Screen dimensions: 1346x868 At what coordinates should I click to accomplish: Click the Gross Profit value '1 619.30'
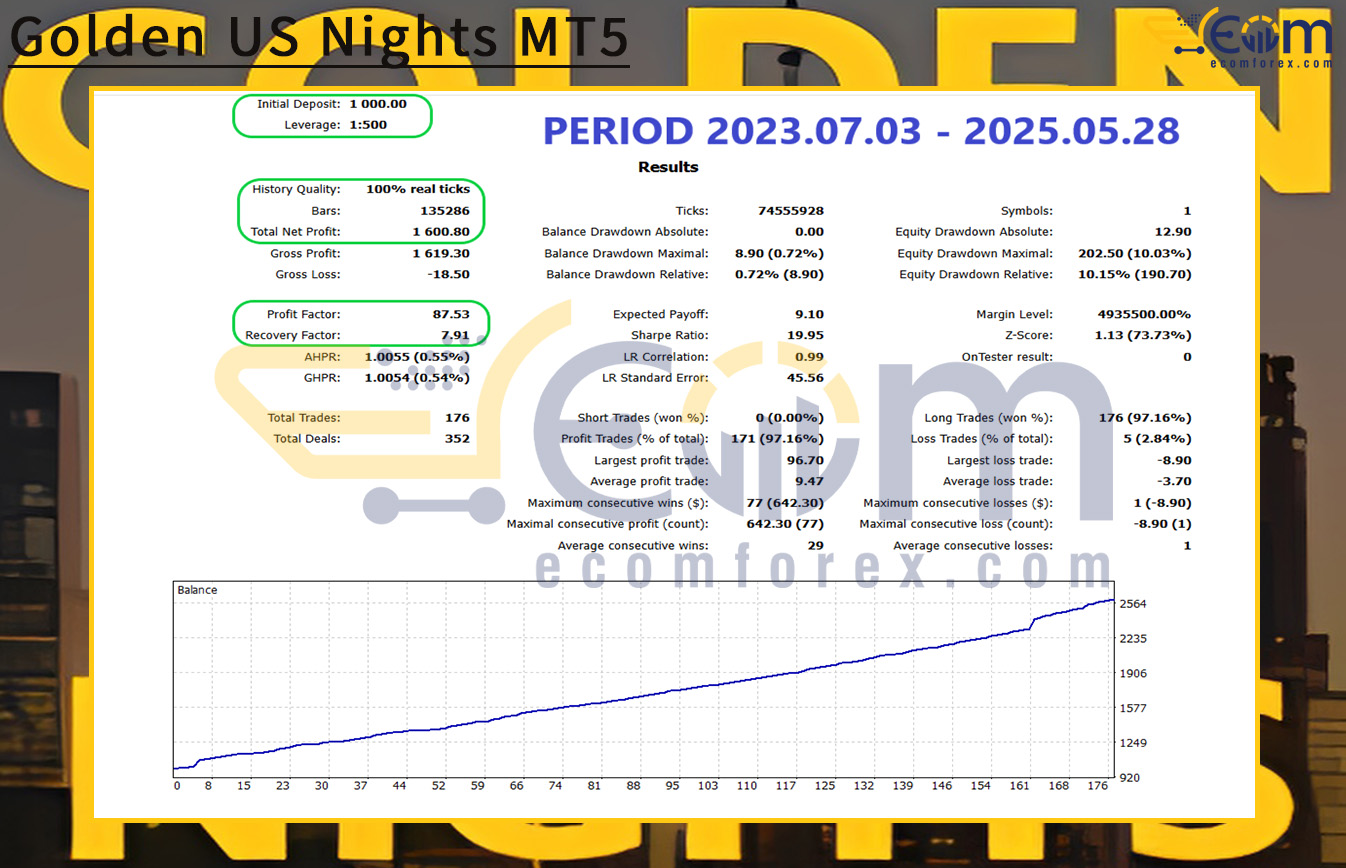point(441,254)
